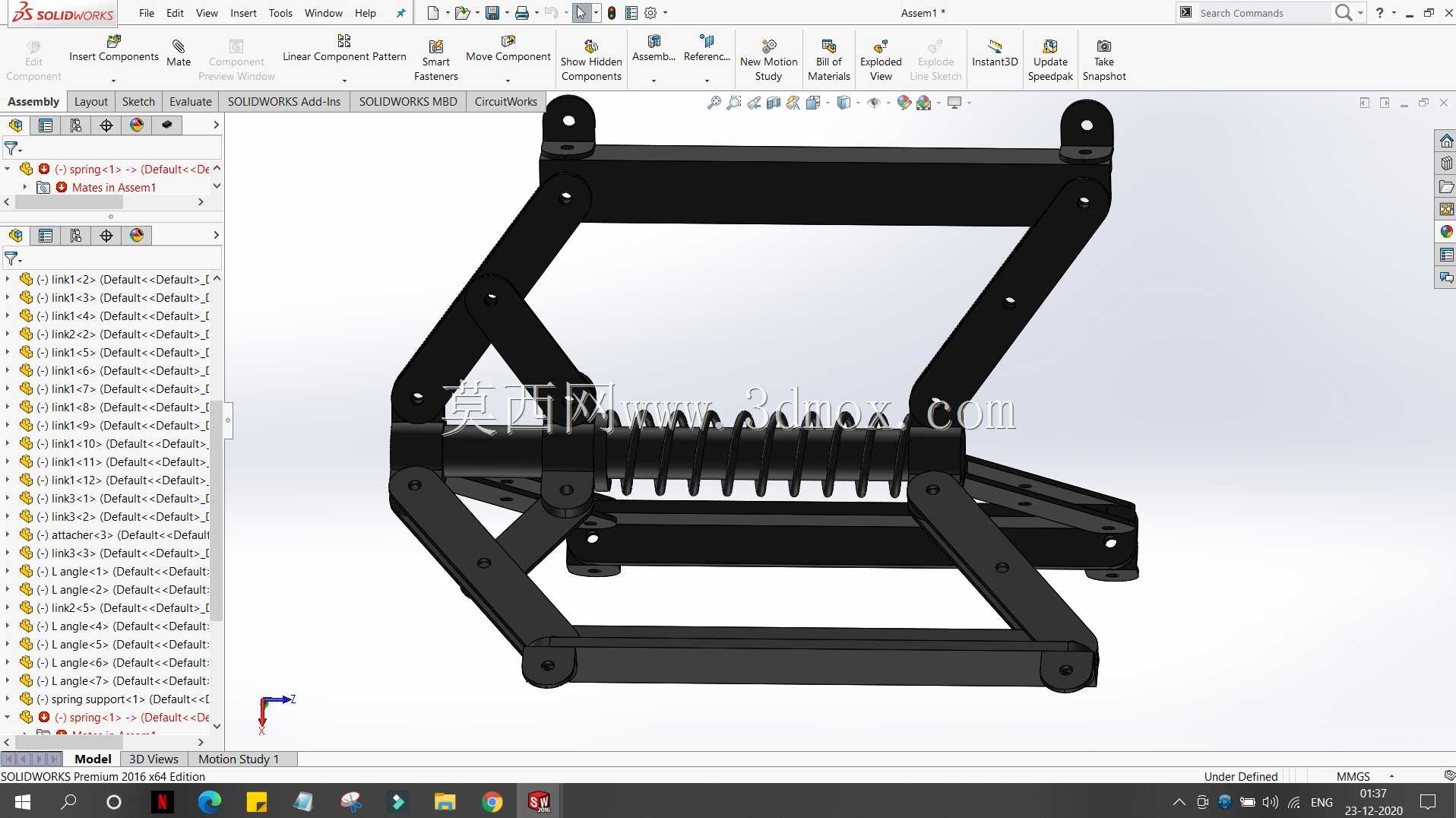Screen dimensions: 1456x818
Task: Expand upper panel tabs chevron
Action: click(216, 125)
